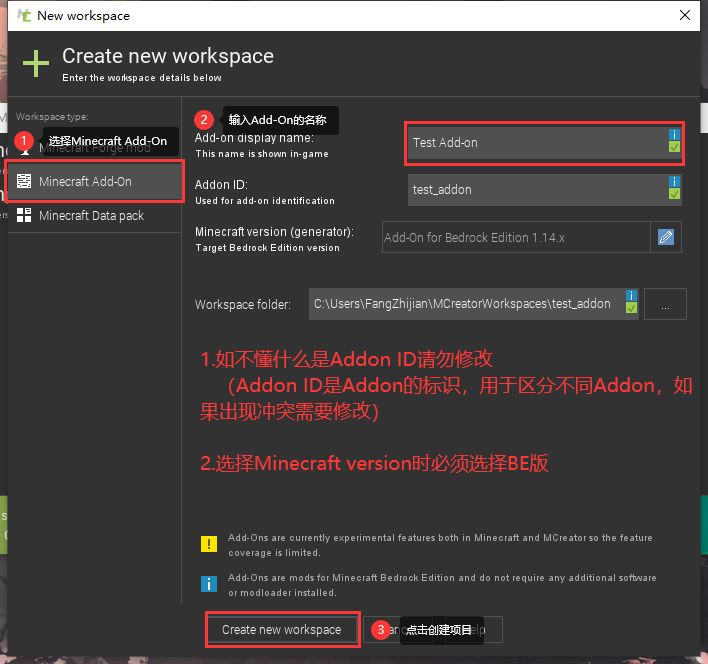Click 'Workspace type:' heading text

[52, 116]
